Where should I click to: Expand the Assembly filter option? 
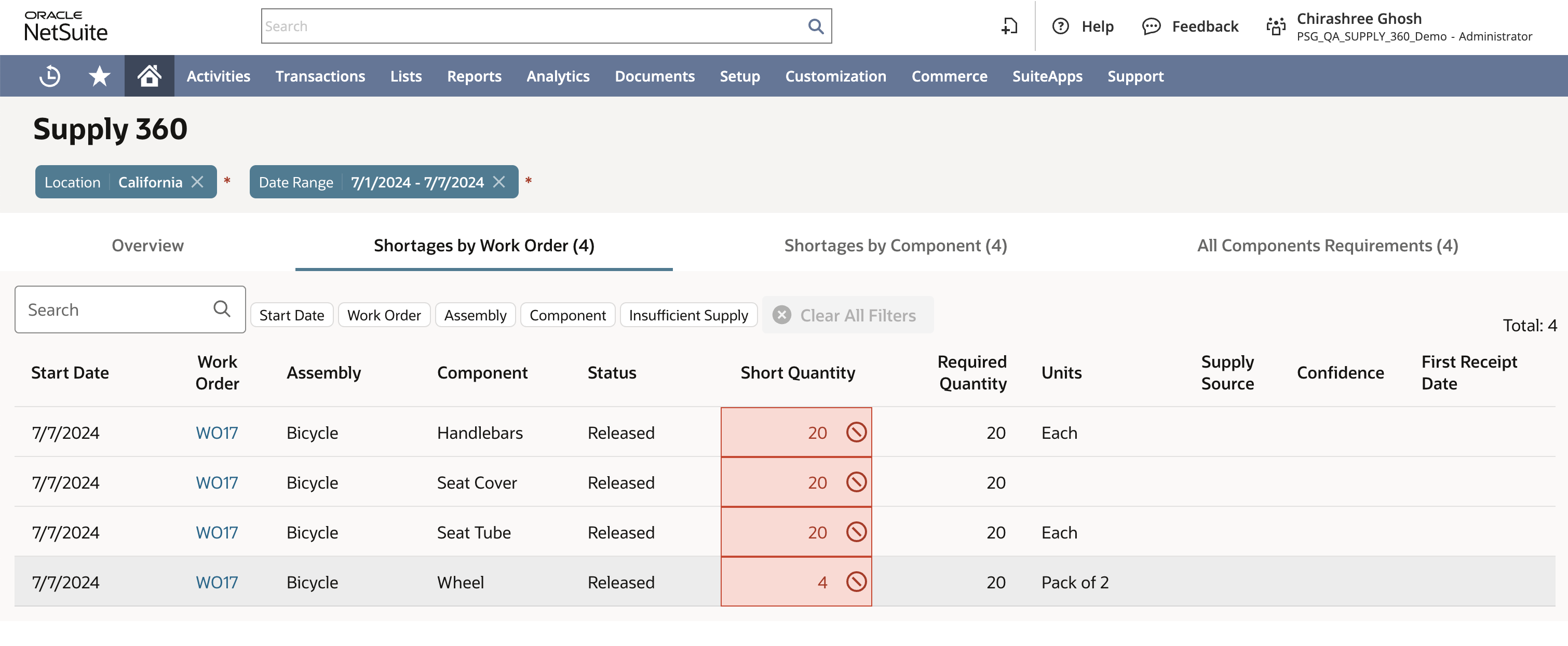[x=476, y=314]
